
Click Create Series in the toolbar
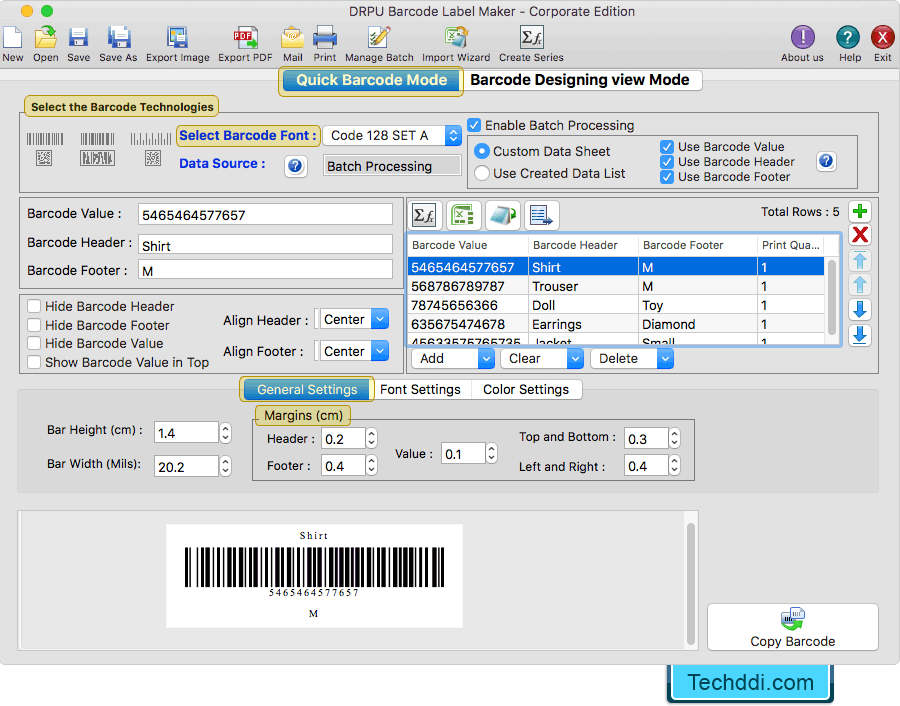(532, 38)
